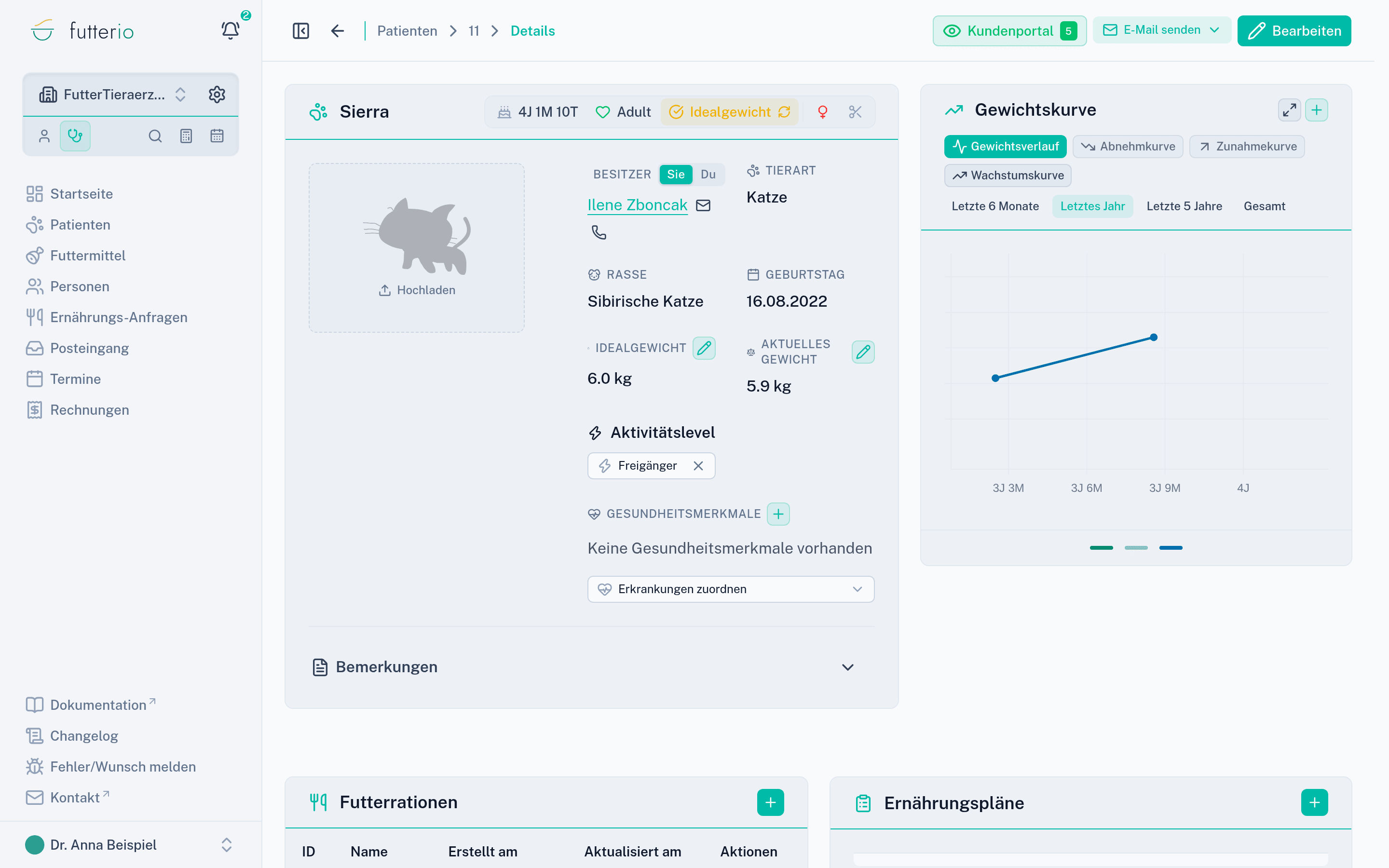Image resolution: width=1389 pixels, height=868 pixels.
Task: Edit the Idealgewicht pencil icon
Action: [x=704, y=348]
